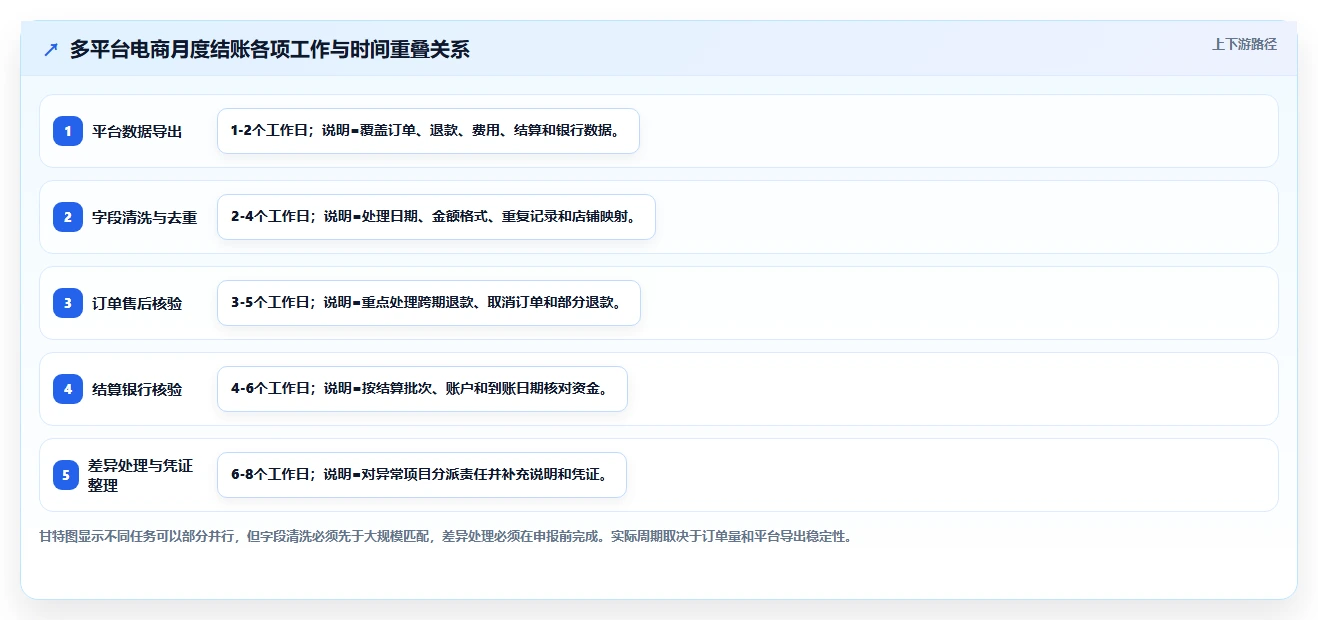Click the footnote starting with 甘特图显示
Viewport: 1318px width, 620px height.
tap(446, 536)
